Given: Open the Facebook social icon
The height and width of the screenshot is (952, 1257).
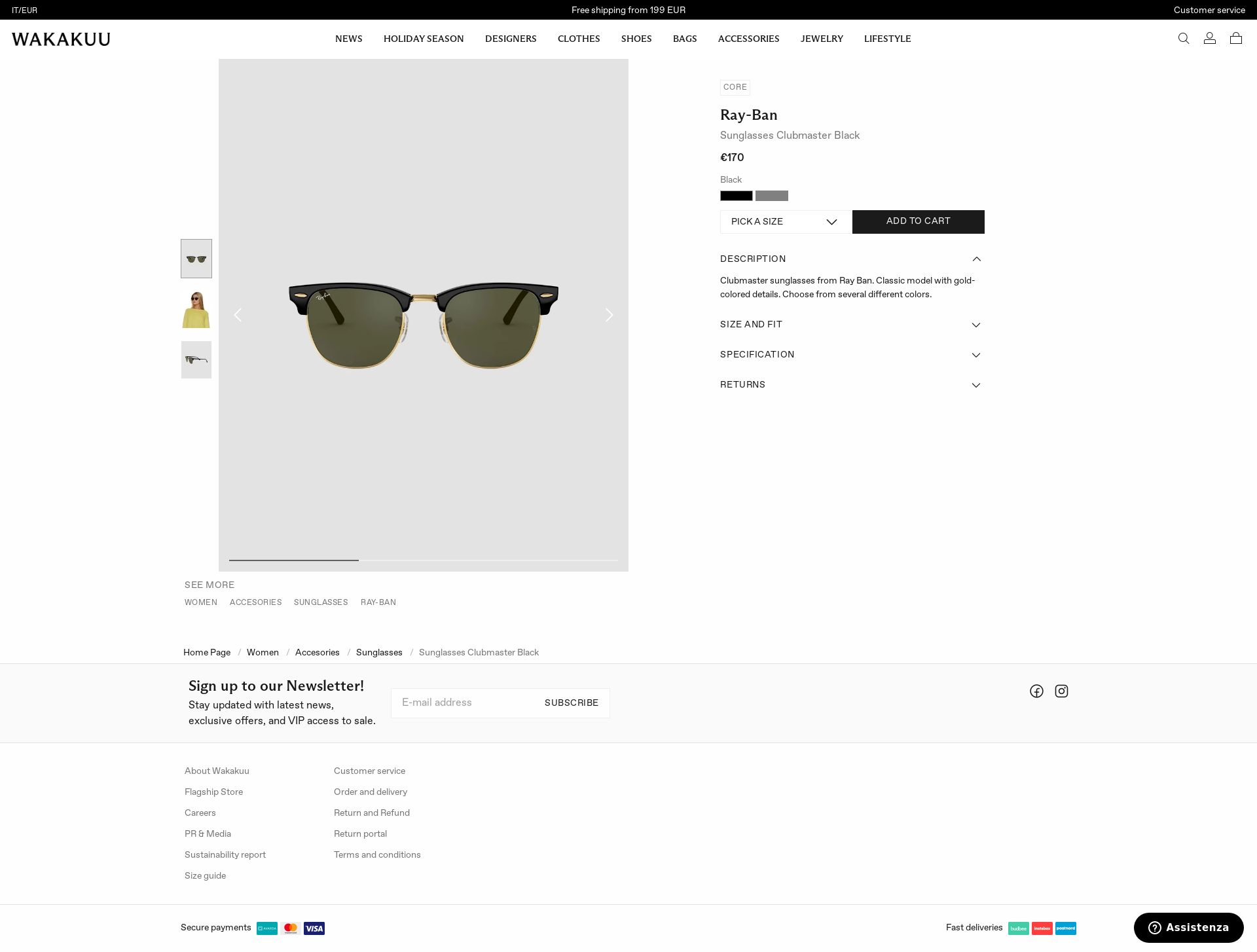Looking at the screenshot, I should tap(1036, 691).
